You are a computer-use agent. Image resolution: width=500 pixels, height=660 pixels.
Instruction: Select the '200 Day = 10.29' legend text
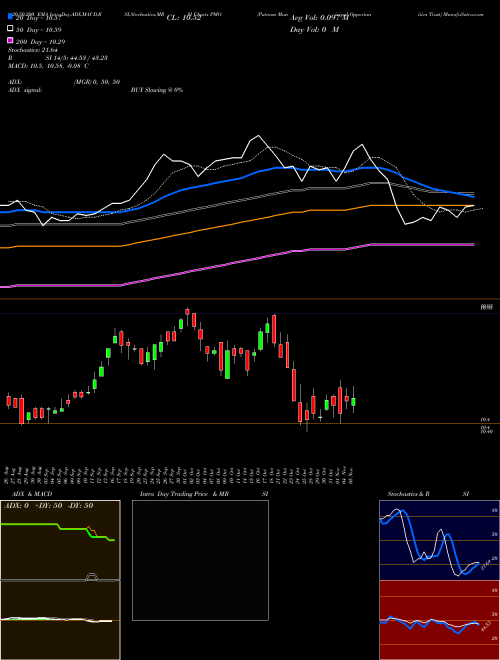pos(40,42)
